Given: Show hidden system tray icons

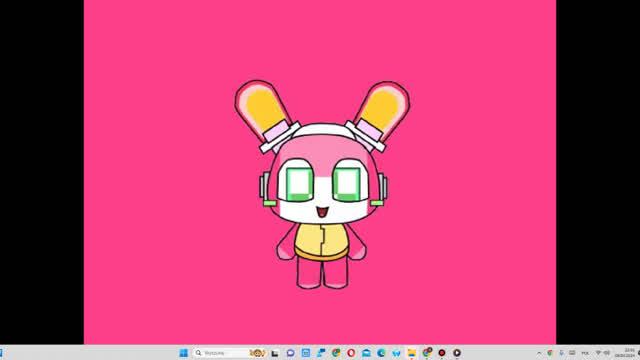Looking at the screenshot, I should coord(539,353).
